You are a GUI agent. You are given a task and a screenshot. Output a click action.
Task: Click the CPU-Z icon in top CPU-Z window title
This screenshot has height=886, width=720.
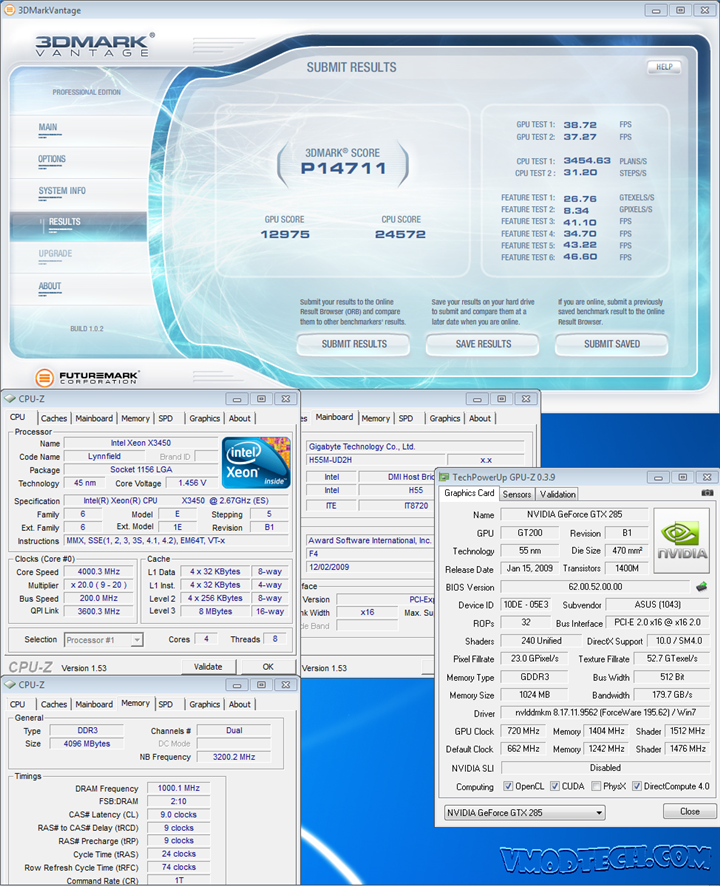tap(10, 398)
